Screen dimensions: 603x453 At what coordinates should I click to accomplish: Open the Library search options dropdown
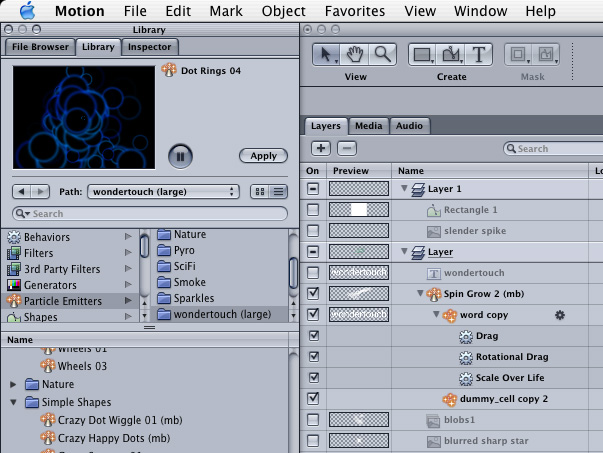tap(23, 213)
